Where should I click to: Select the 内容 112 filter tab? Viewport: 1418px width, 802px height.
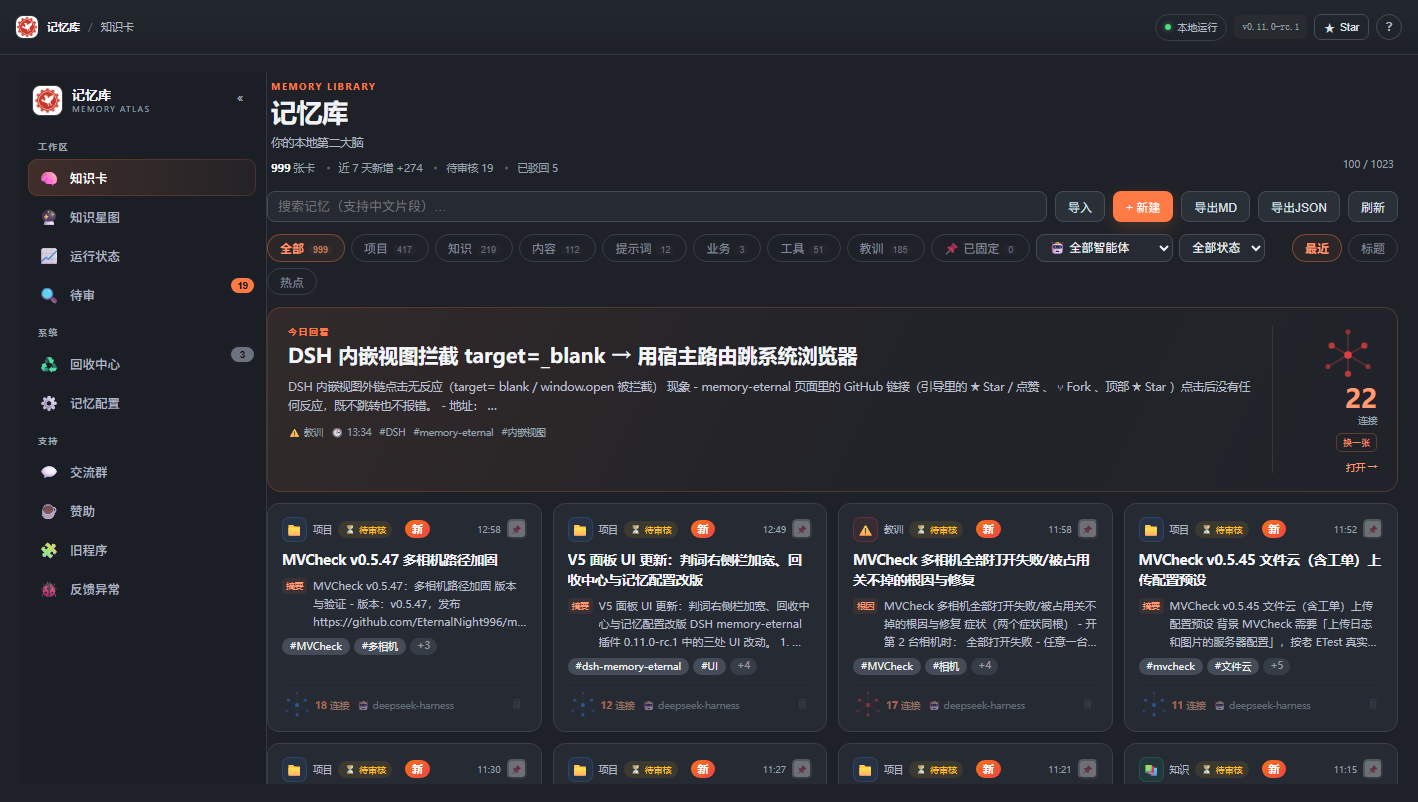point(557,248)
